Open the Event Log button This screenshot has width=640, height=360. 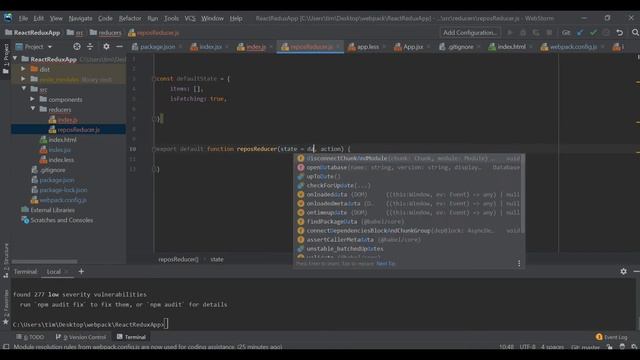pyautogui.click(x=611, y=337)
